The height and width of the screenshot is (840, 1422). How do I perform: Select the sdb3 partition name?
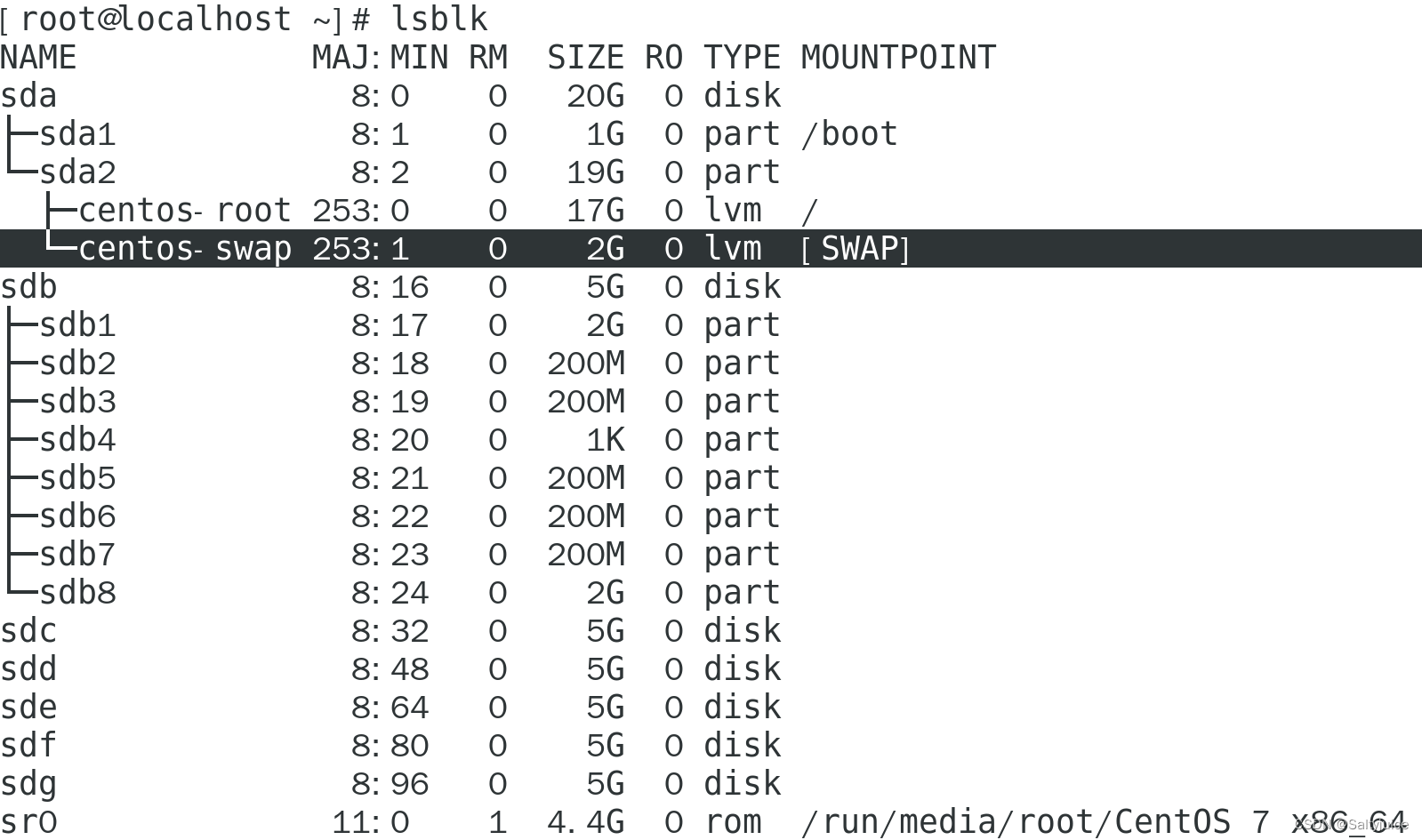coord(77,402)
